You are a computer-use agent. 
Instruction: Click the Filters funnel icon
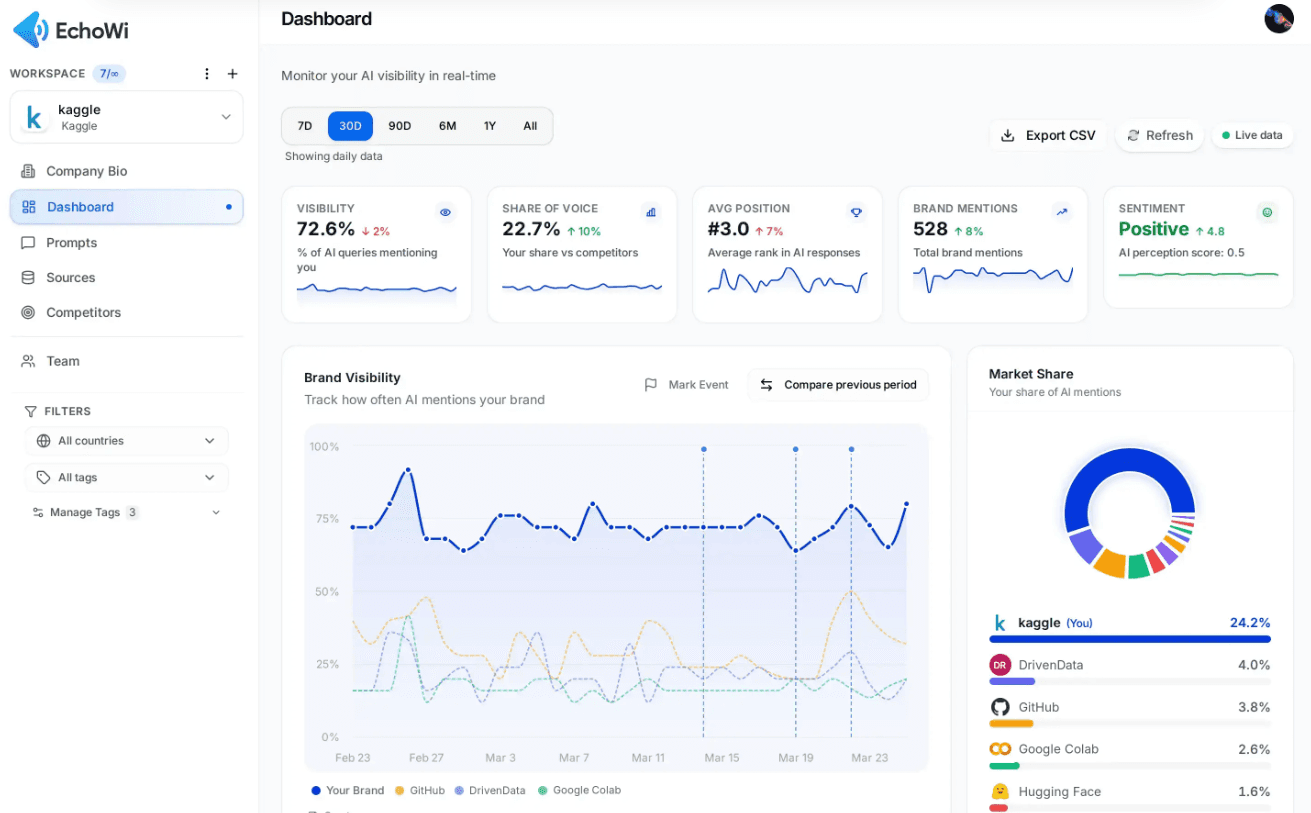coord(31,411)
